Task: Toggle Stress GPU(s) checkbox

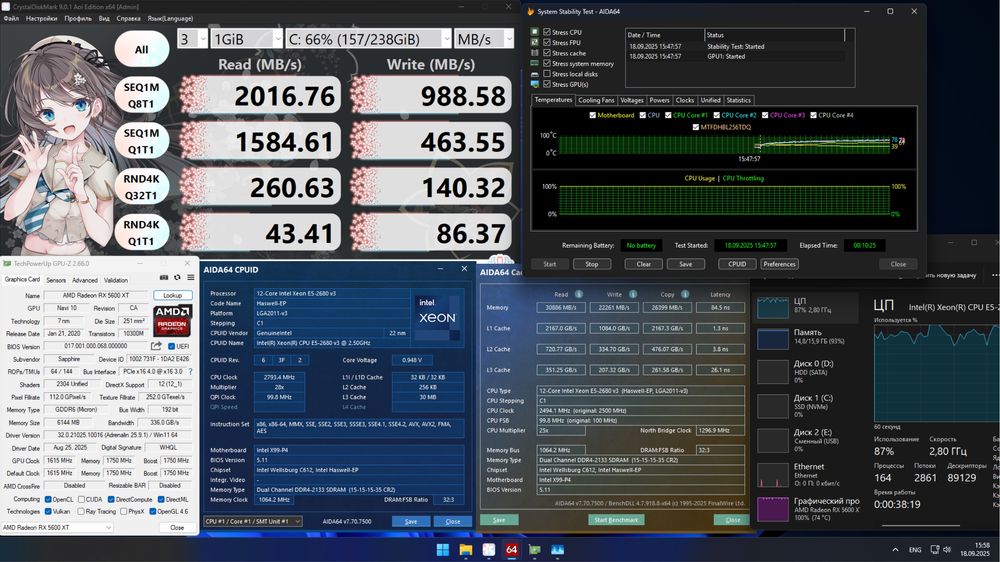Action: (x=547, y=84)
